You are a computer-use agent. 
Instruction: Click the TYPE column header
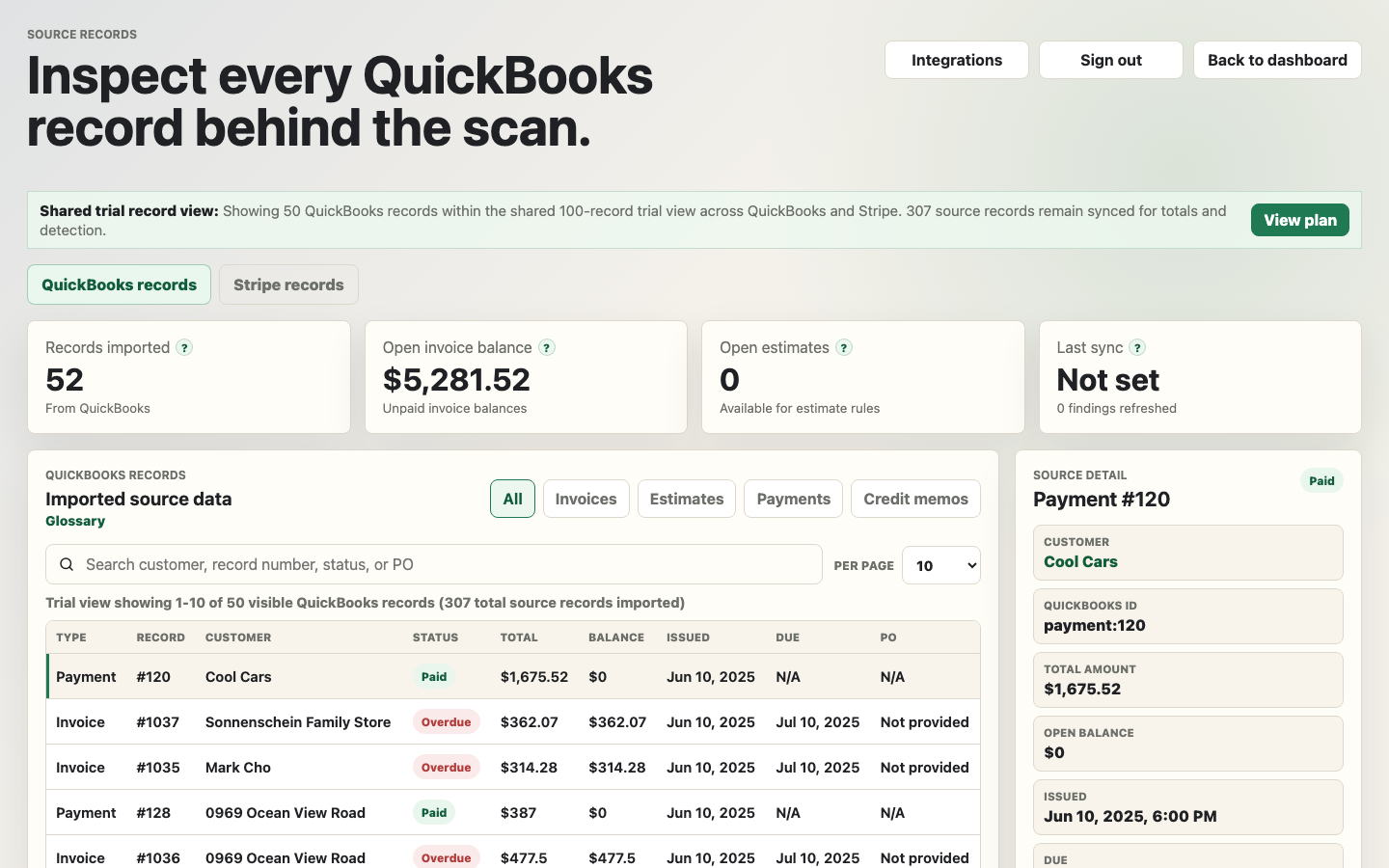[71, 637]
